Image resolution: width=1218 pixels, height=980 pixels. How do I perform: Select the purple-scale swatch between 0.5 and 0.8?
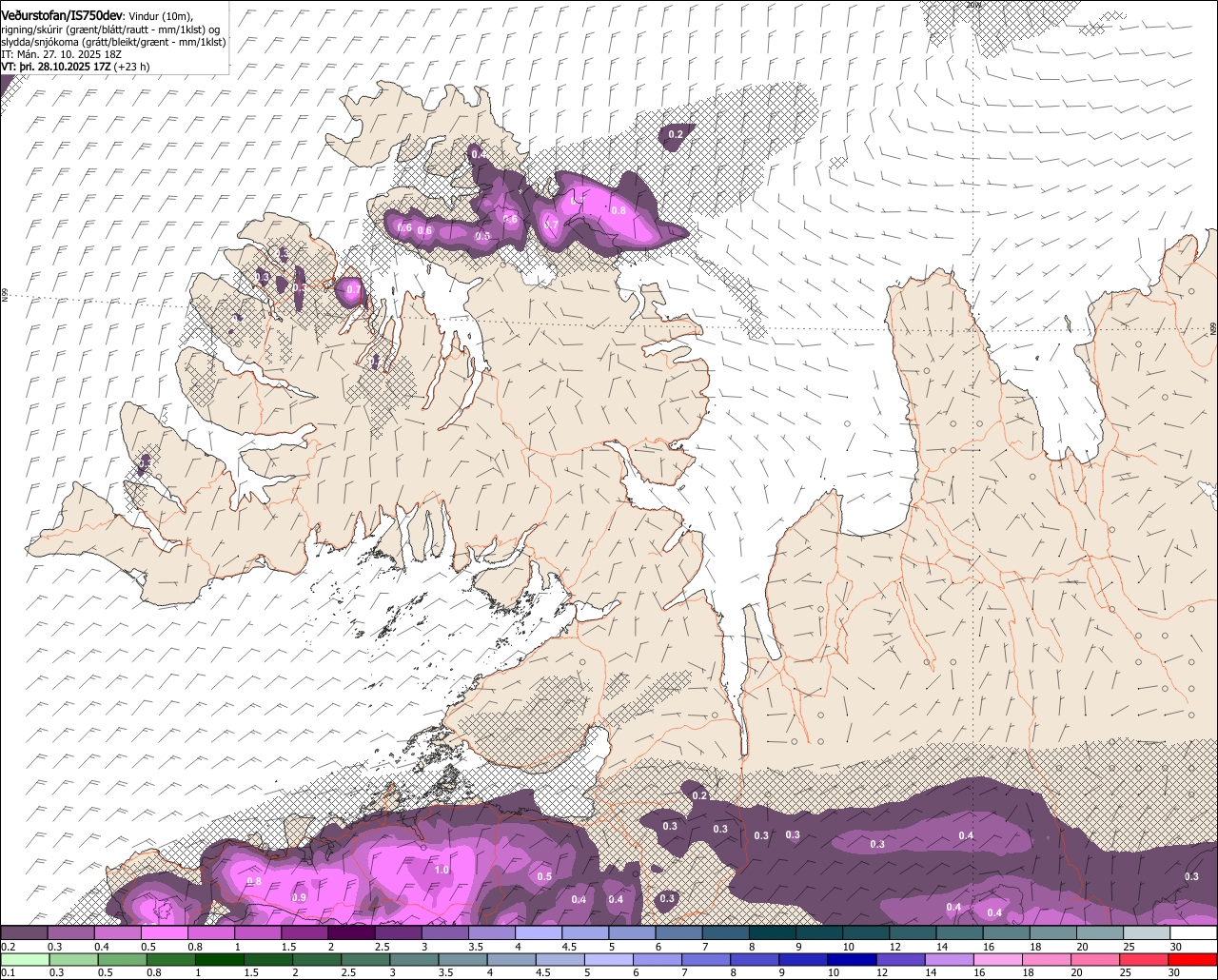coord(165,932)
